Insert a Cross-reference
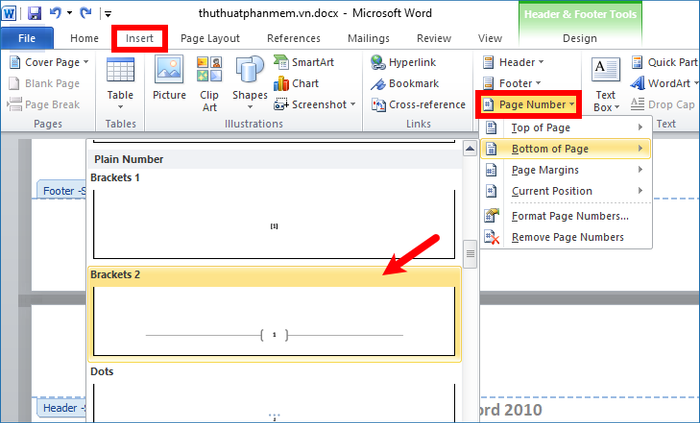This screenshot has height=423, width=700. click(x=418, y=104)
